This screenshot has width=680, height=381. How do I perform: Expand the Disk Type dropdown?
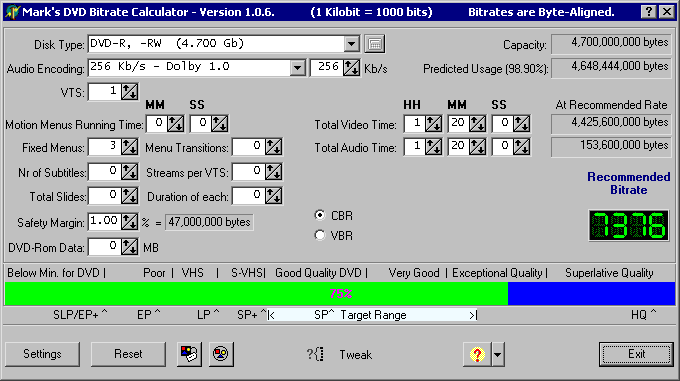tap(352, 44)
